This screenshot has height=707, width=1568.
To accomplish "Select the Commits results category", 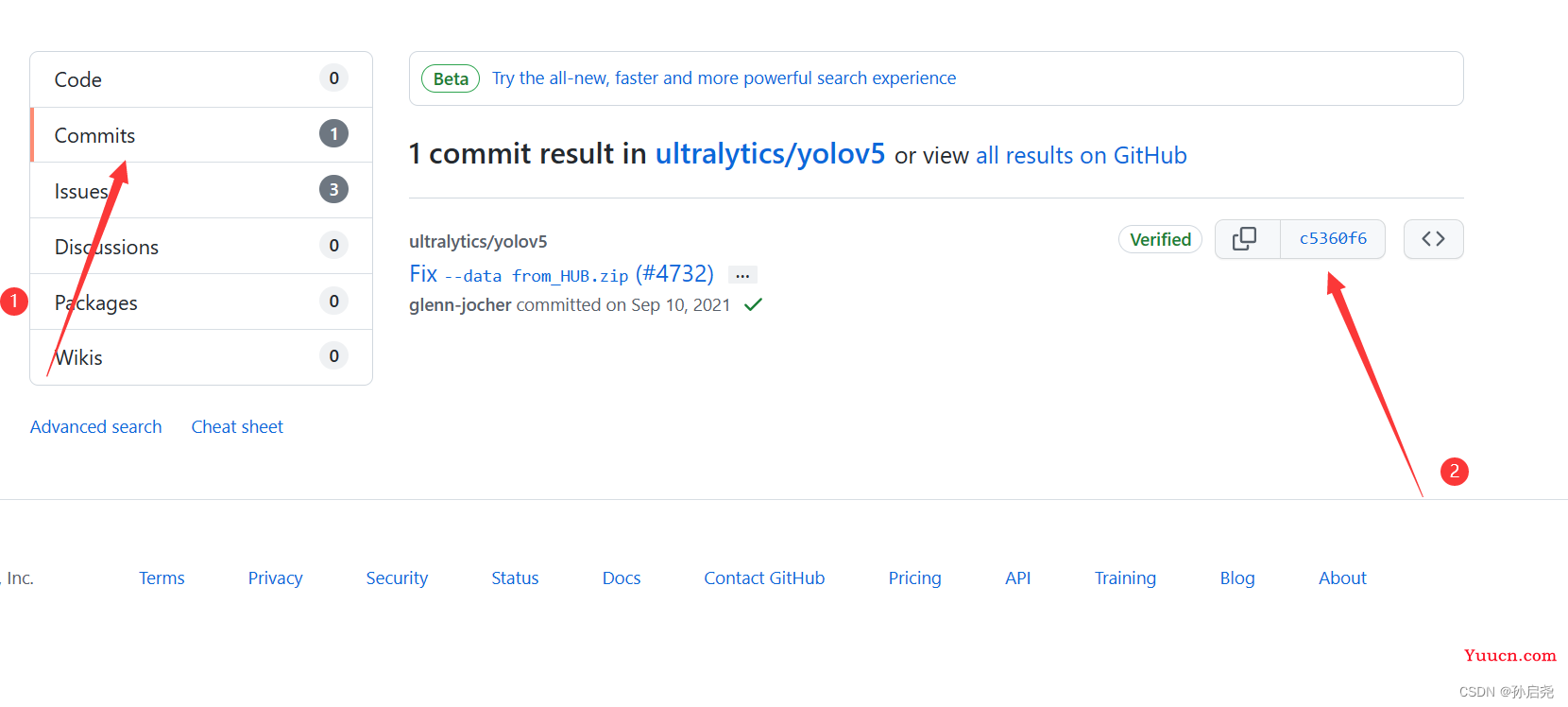I will click(94, 136).
